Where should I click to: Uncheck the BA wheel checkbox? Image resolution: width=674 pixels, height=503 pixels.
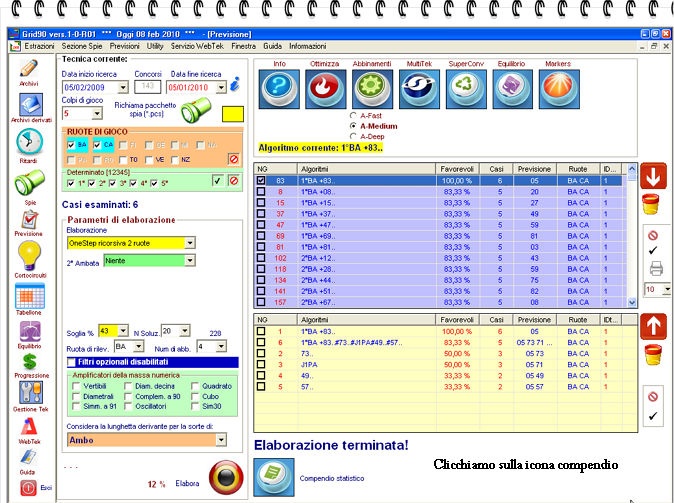[71, 145]
